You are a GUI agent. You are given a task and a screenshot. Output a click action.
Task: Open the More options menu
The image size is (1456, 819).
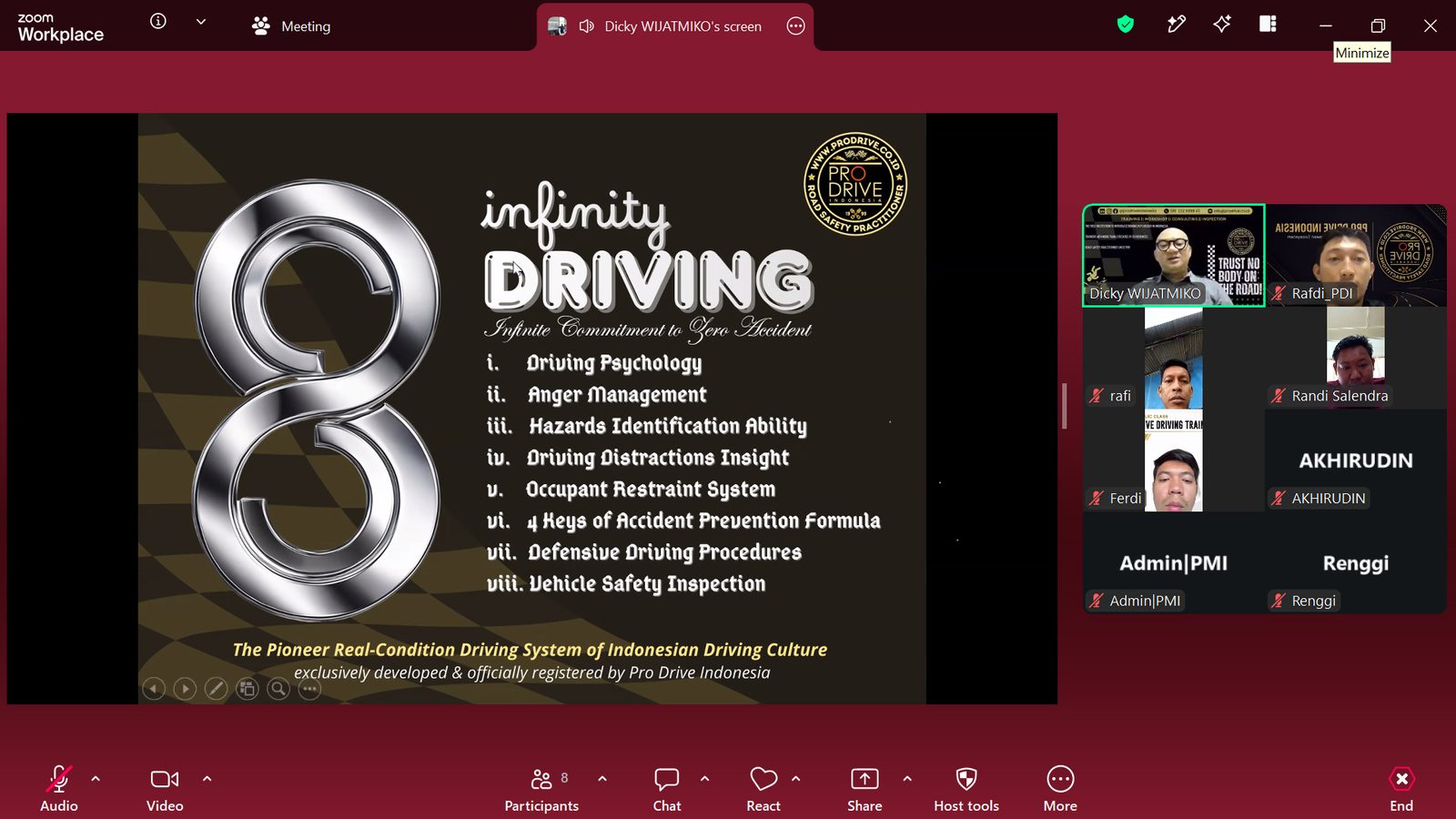click(x=1060, y=788)
